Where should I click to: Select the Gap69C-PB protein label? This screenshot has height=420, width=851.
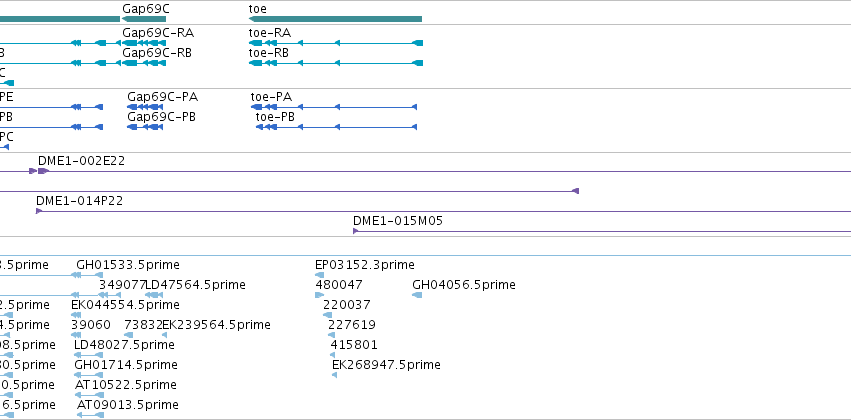click(x=161, y=117)
